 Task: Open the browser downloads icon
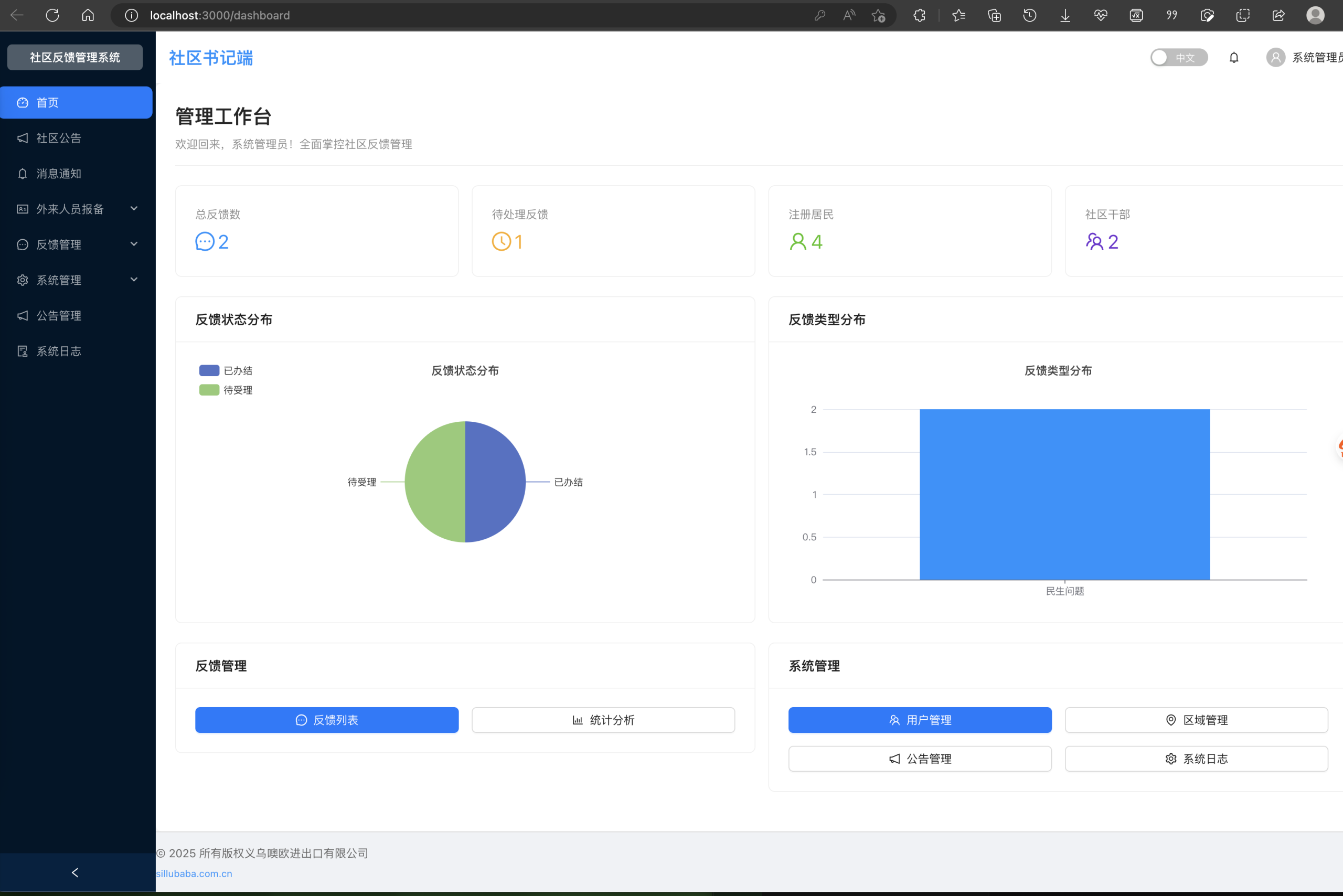[1065, 15]
